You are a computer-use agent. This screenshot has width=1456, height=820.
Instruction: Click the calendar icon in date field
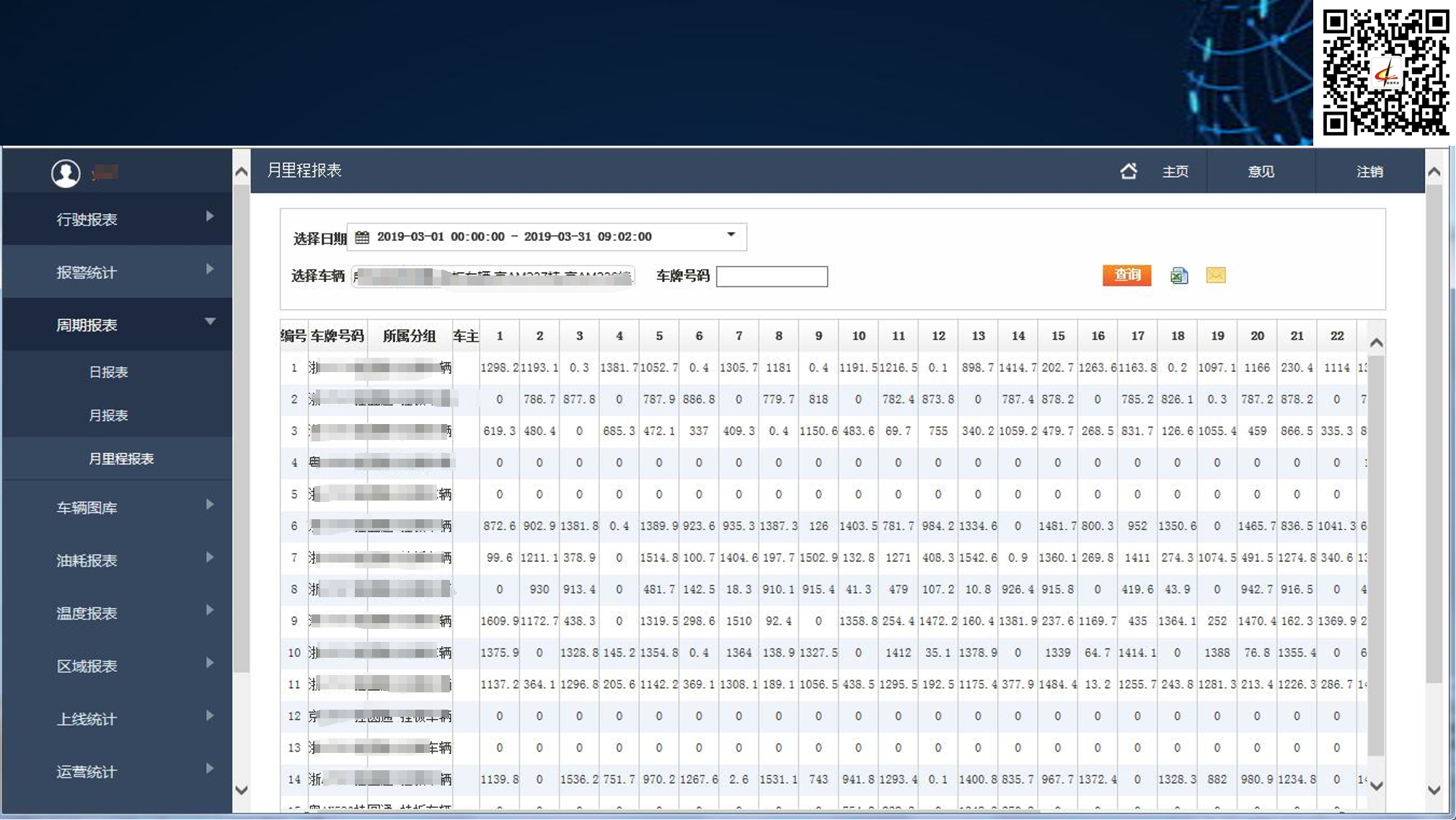(x=362, y=237)
